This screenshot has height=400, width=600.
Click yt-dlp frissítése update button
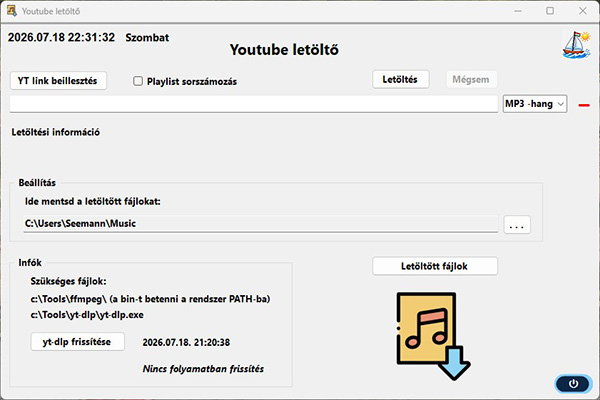[77, 342]
